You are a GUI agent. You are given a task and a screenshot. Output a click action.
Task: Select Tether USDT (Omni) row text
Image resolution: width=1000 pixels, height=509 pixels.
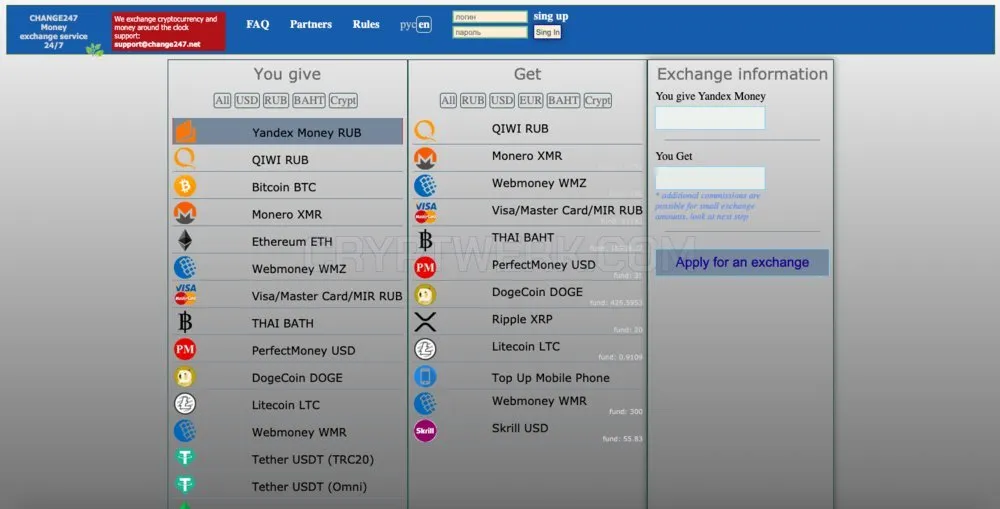pos(309,487)
